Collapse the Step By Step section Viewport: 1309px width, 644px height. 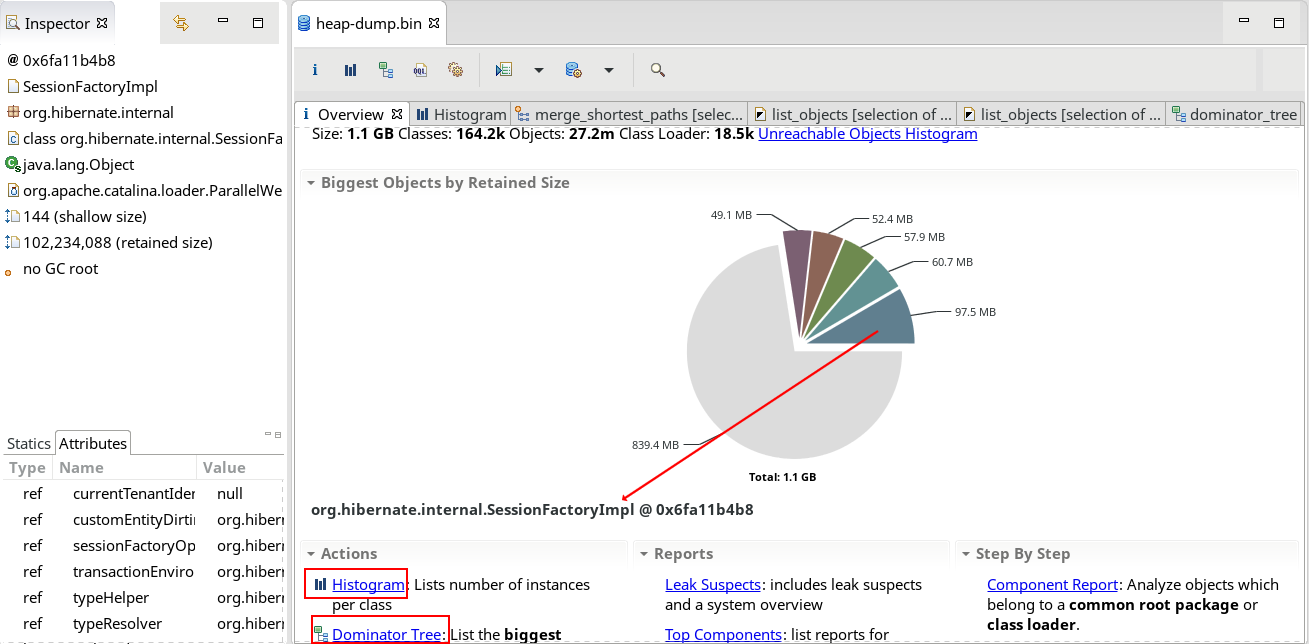coord(966,554)
